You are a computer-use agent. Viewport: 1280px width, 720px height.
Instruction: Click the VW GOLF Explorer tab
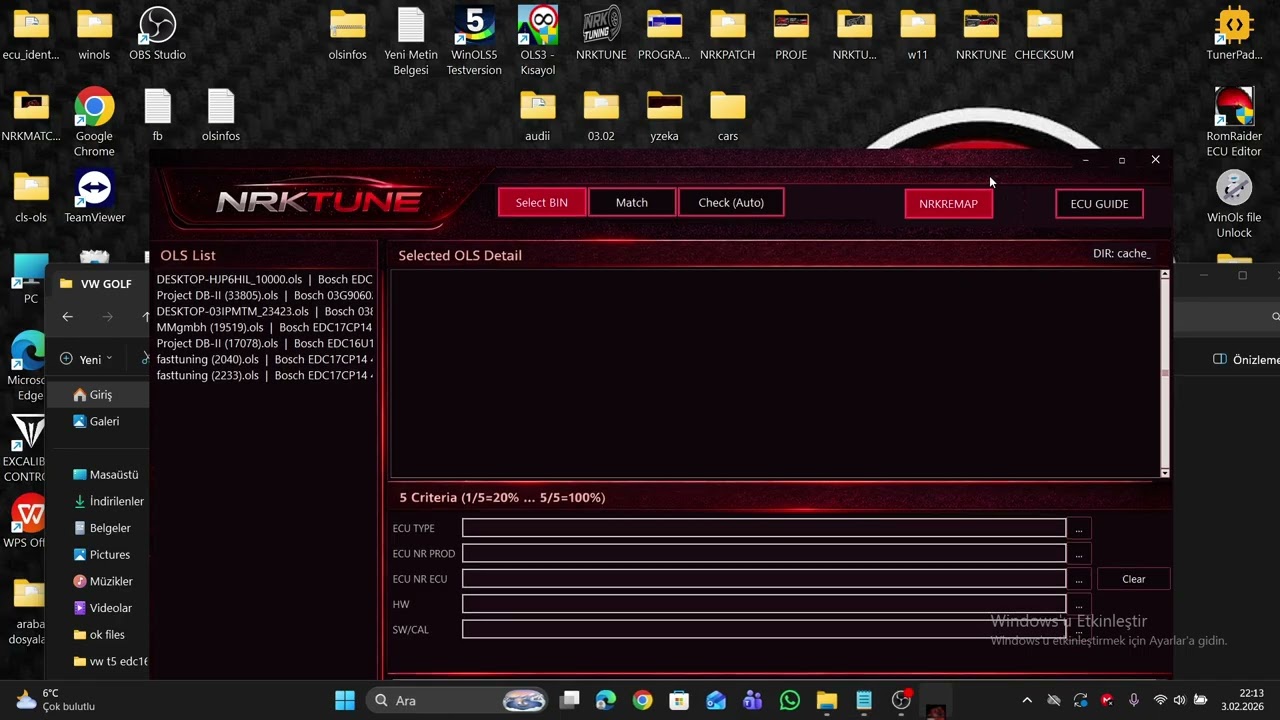coord(98,284)
